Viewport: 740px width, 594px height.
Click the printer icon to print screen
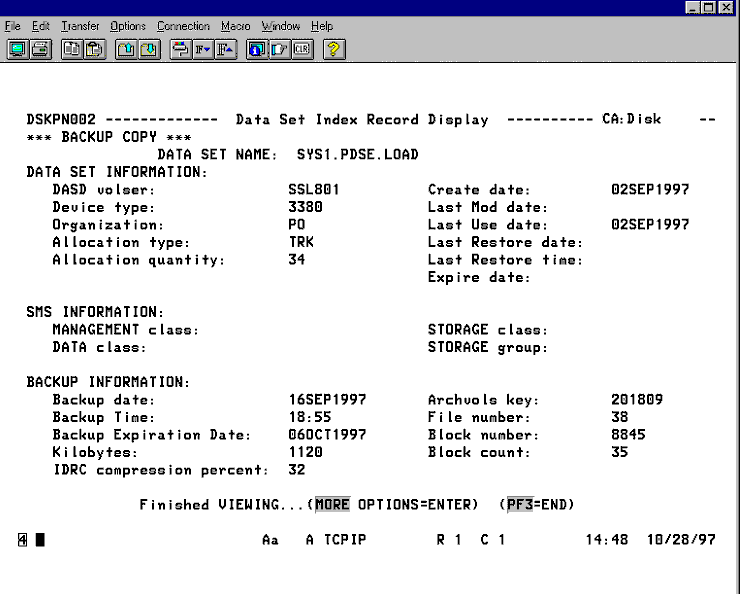[x=39, y=47]
